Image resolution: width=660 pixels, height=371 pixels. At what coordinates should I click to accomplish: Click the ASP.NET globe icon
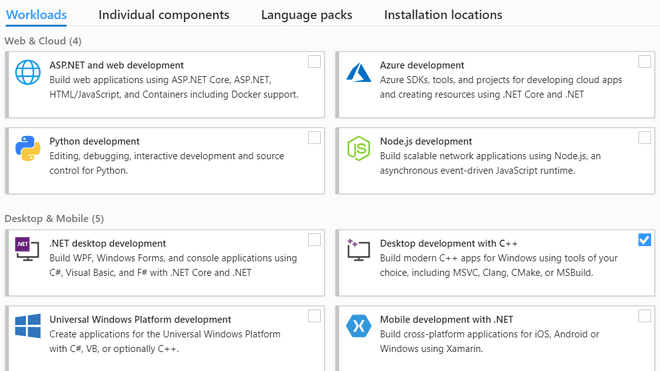pyautogui.click(x=28, y=72)
